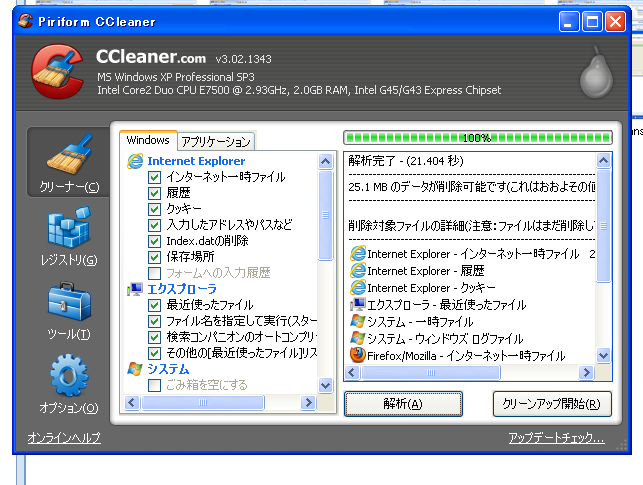Click icon of システム - 一時ファイル result

pos(358,321)
